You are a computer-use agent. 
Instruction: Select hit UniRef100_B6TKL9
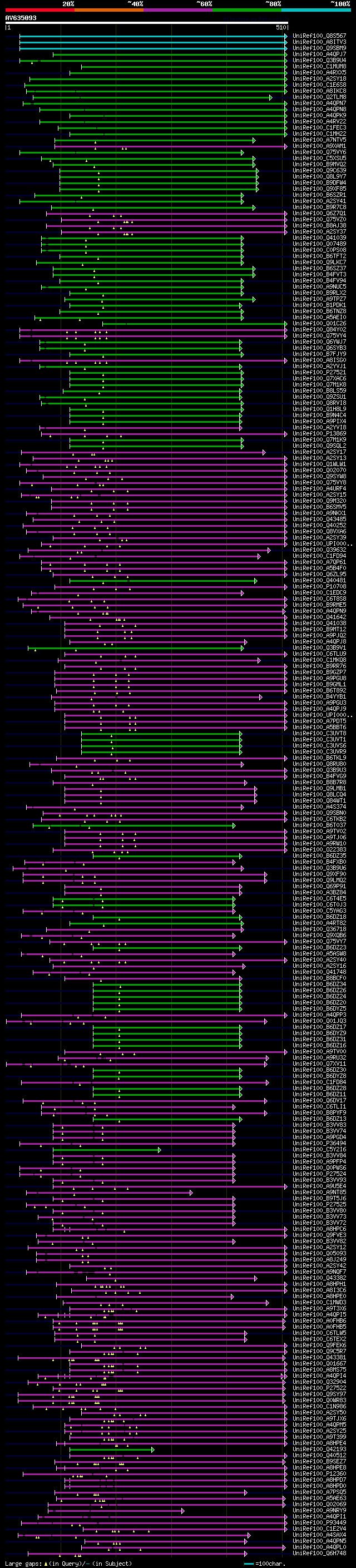[319, 758]
